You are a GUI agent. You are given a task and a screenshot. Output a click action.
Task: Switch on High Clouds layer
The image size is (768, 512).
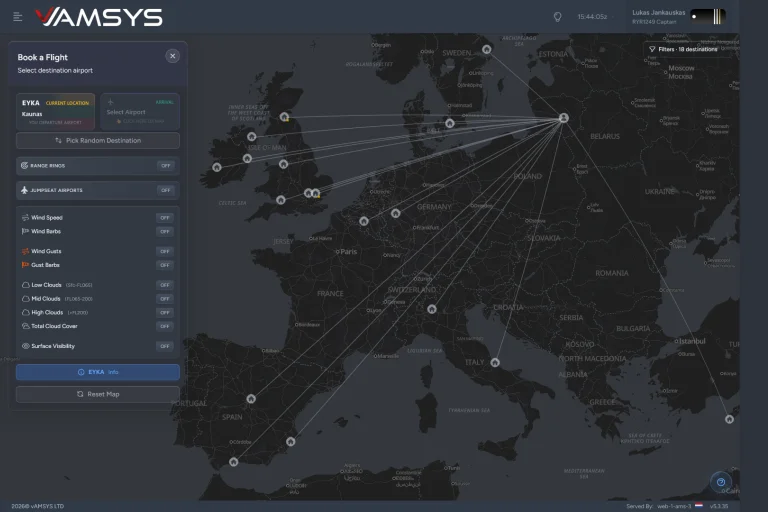click(165, 312)
